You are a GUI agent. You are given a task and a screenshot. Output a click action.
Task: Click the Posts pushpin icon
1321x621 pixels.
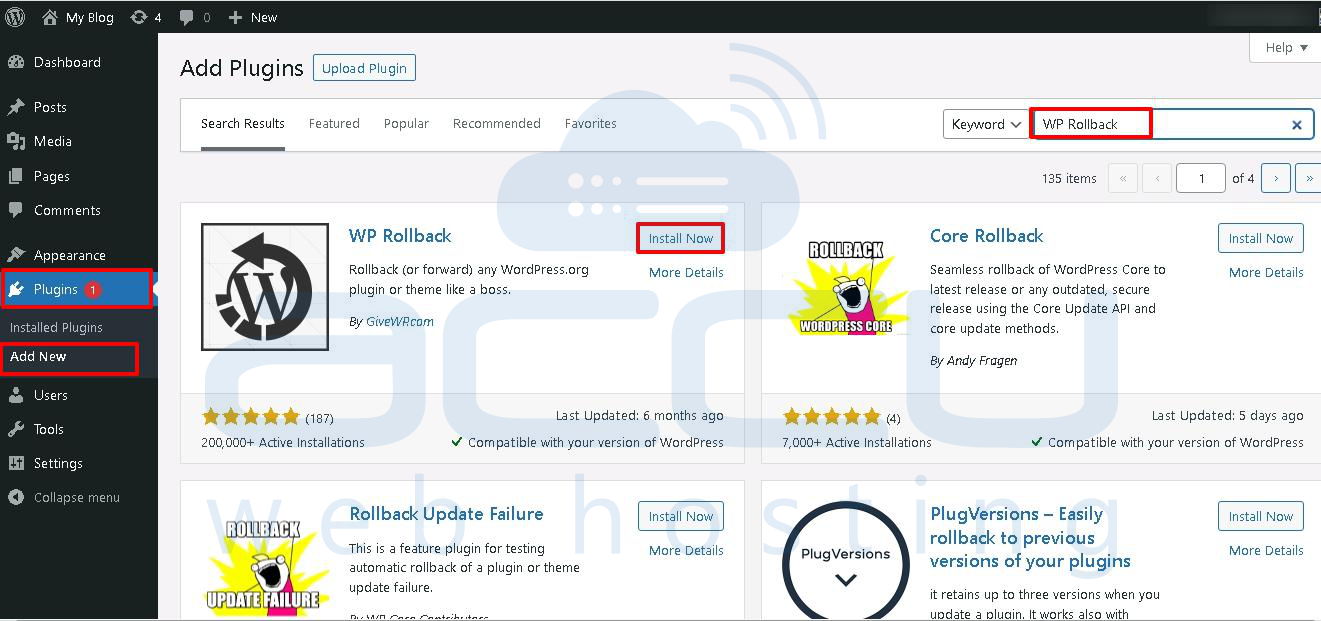pyautogui.click(x=17, y=106)
